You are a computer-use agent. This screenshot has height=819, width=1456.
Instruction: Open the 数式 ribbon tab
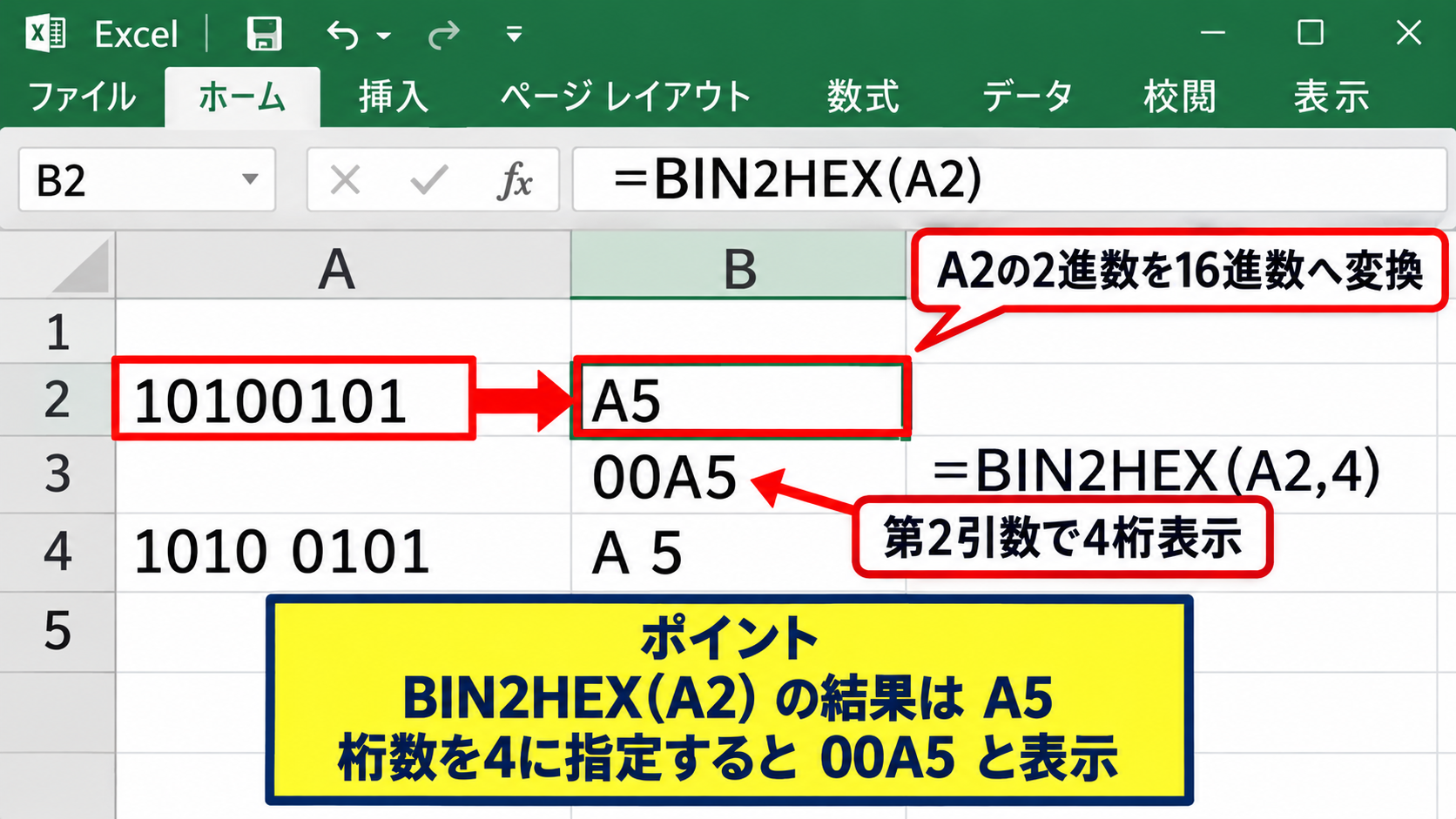863,97
